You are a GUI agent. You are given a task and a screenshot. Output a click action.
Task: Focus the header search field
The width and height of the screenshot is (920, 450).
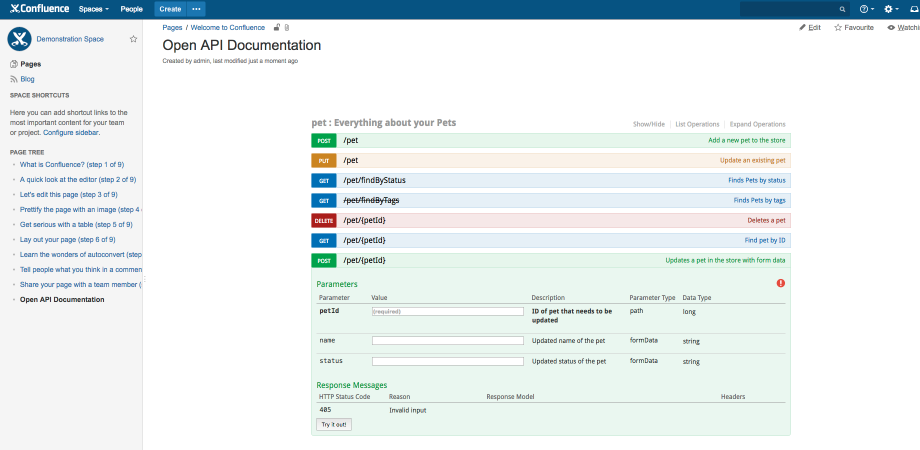794,9
